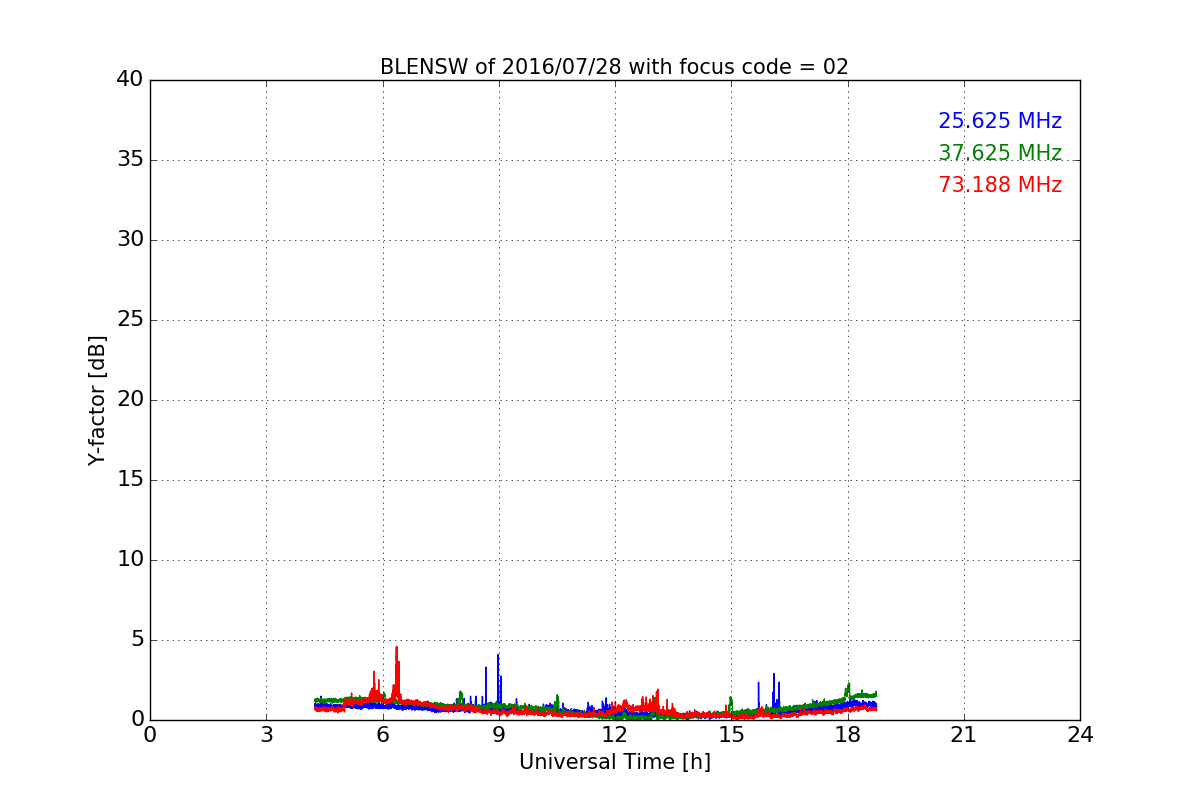Click the x-axis tick label 24
1200x800 pixels.
pyautogui.click(x=1080, y=735)
